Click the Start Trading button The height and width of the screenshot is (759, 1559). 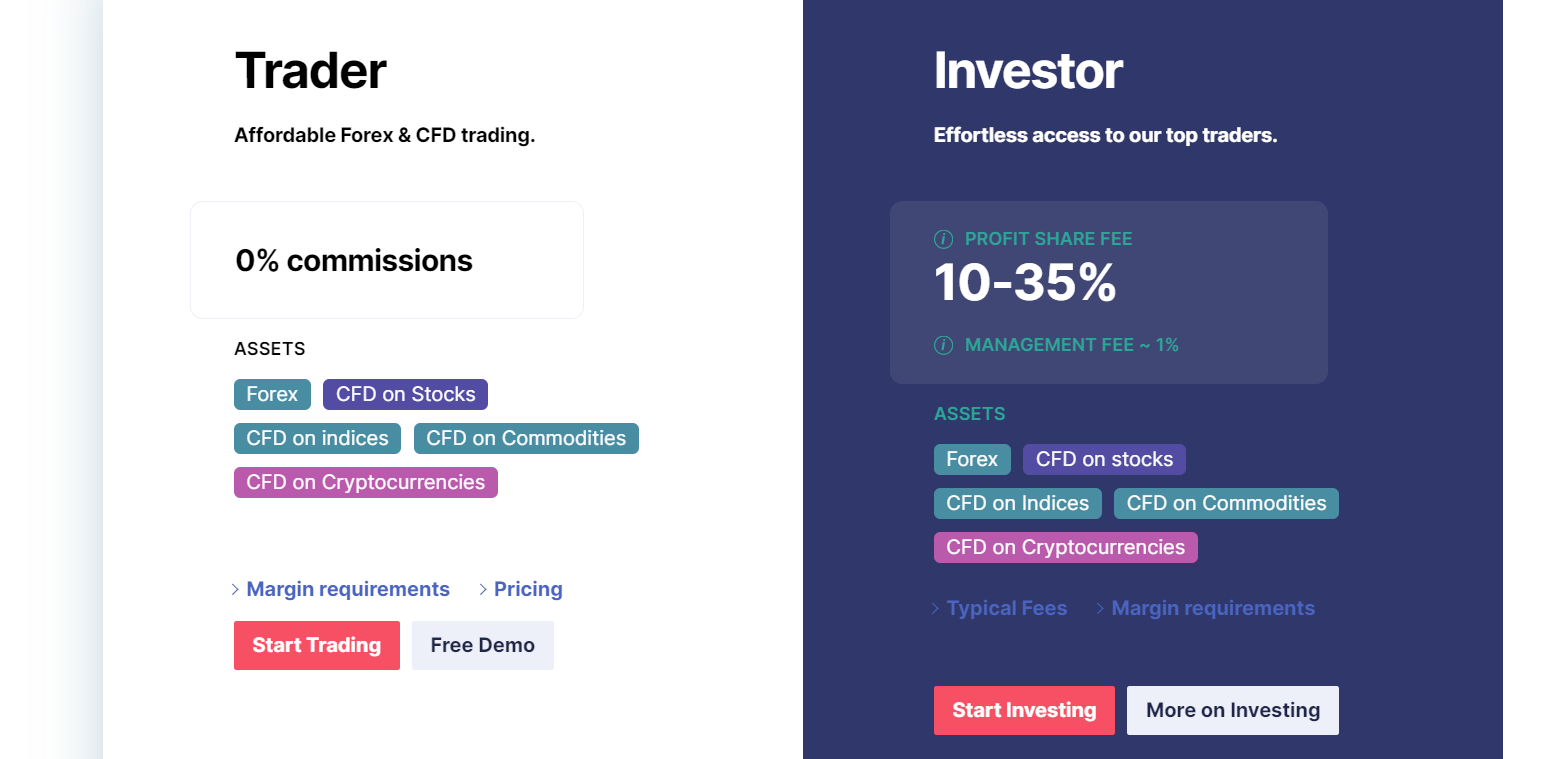pos(316,645)
